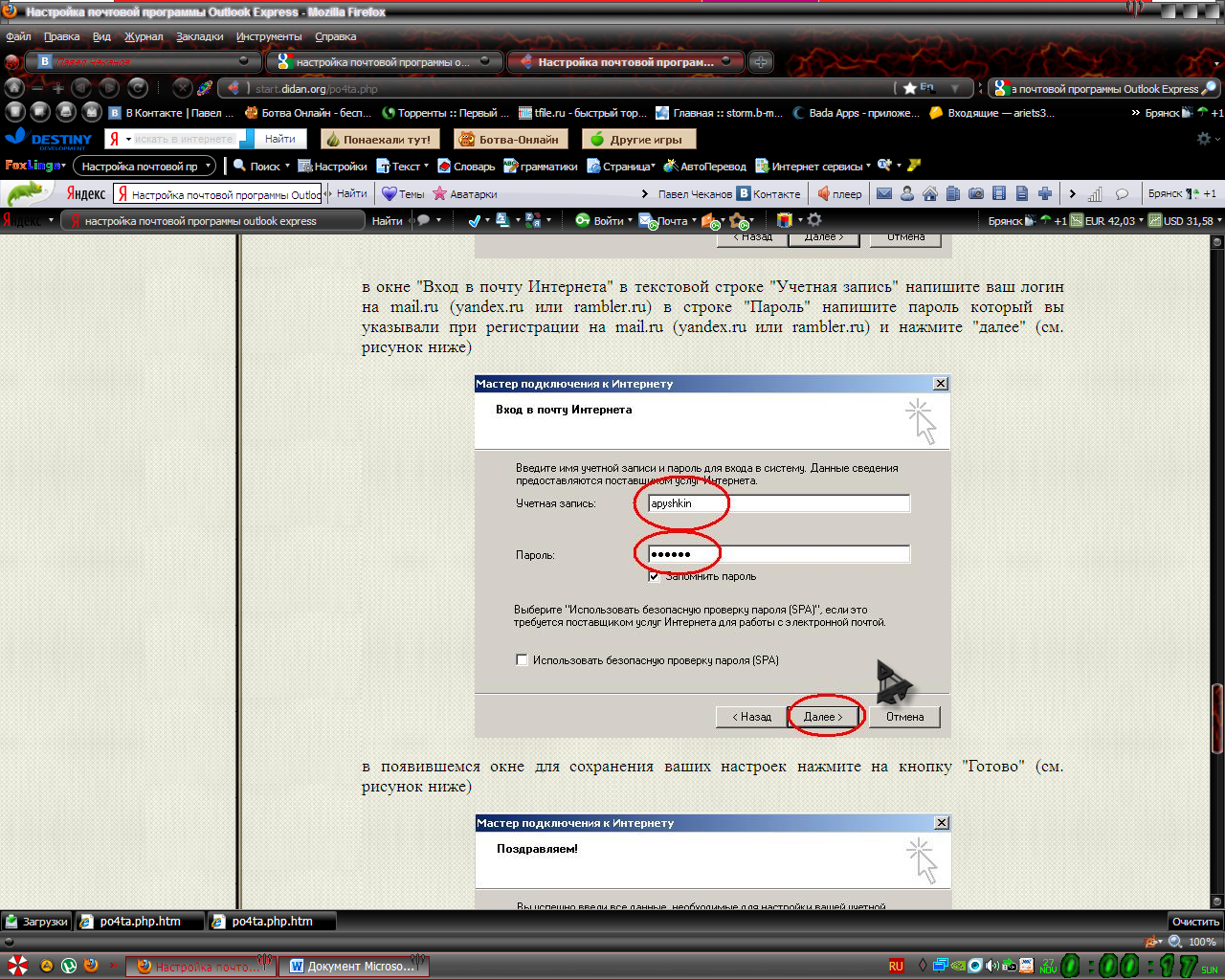The width and height of the screenshot is (1225, 980).
Task: Click the blue plus icon in VK toolbar
Action: coord(1045,193)
